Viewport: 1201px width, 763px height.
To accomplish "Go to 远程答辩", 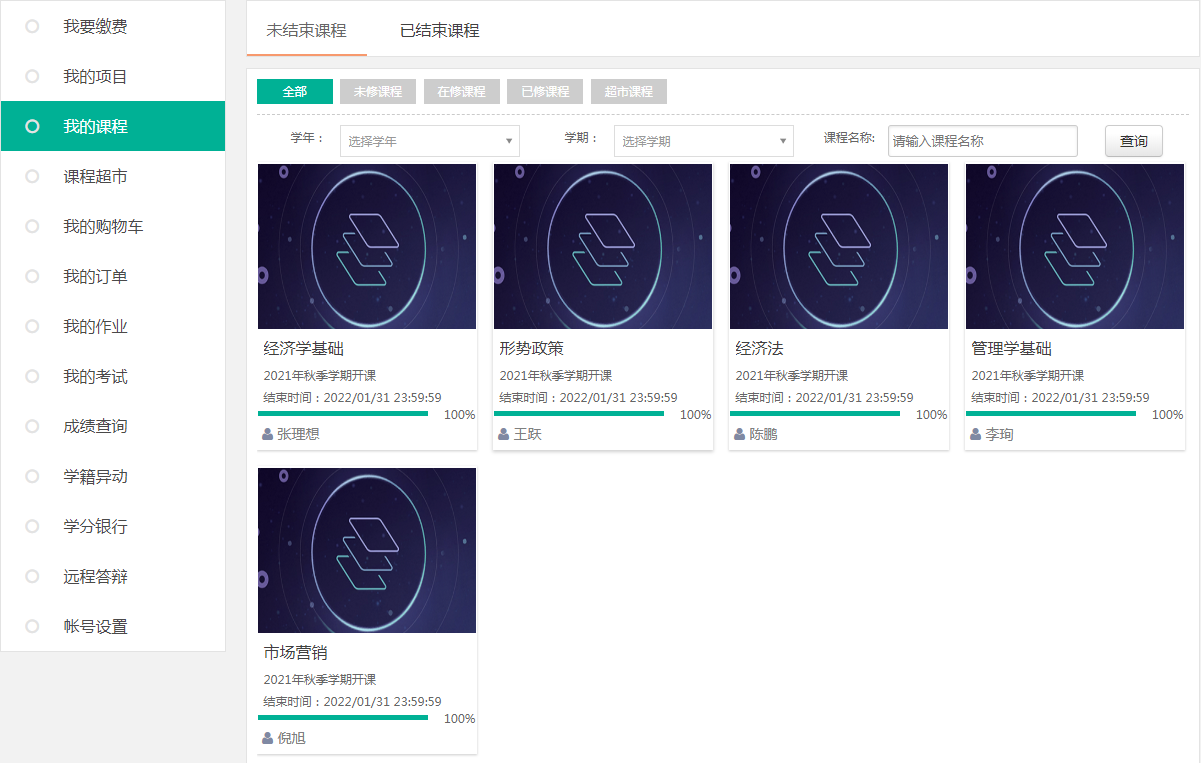I will [x=113, y=576].
